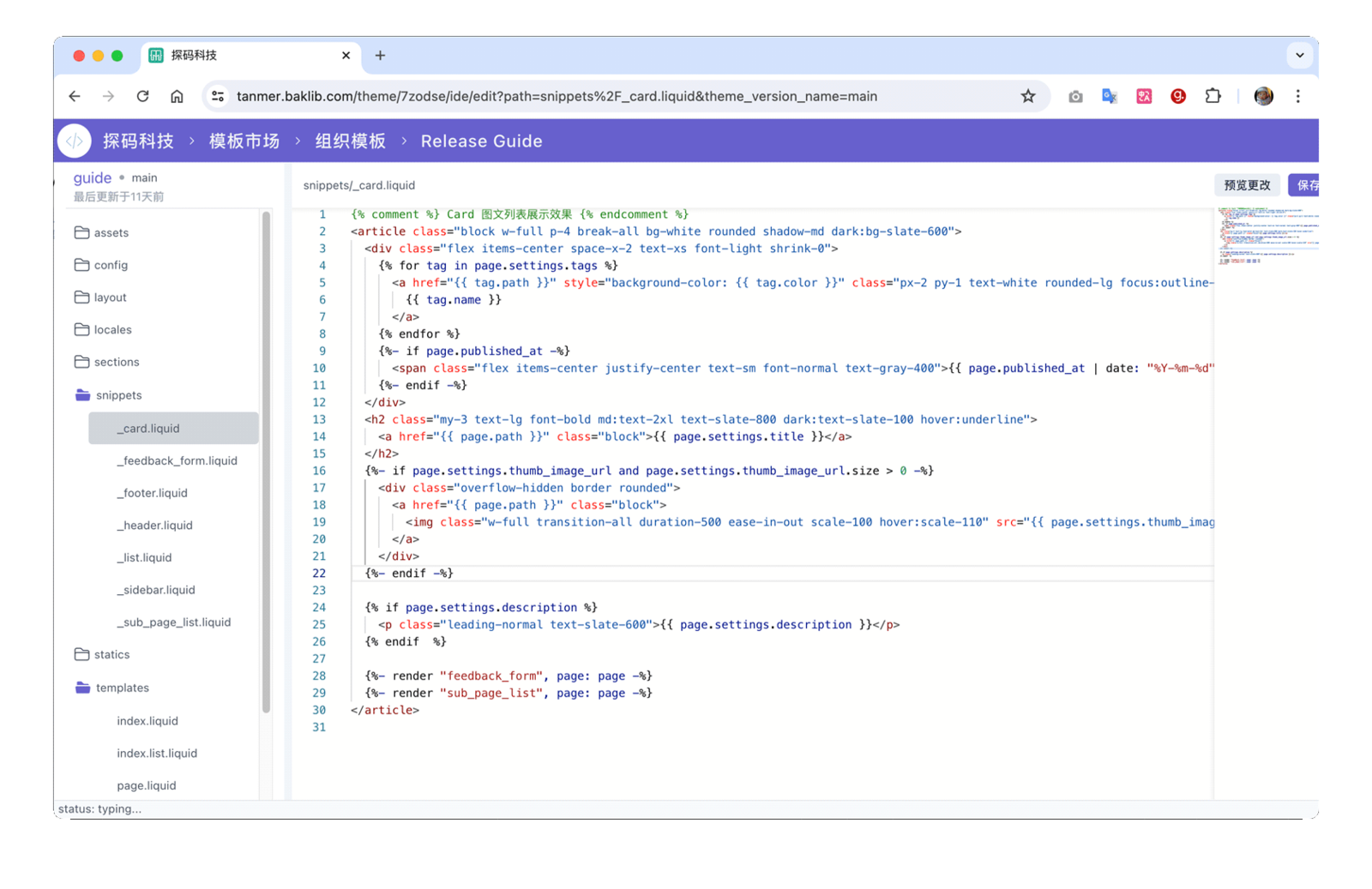Open the browser extensions puzzle icon
The image size is (1372, 889).
1213,96
